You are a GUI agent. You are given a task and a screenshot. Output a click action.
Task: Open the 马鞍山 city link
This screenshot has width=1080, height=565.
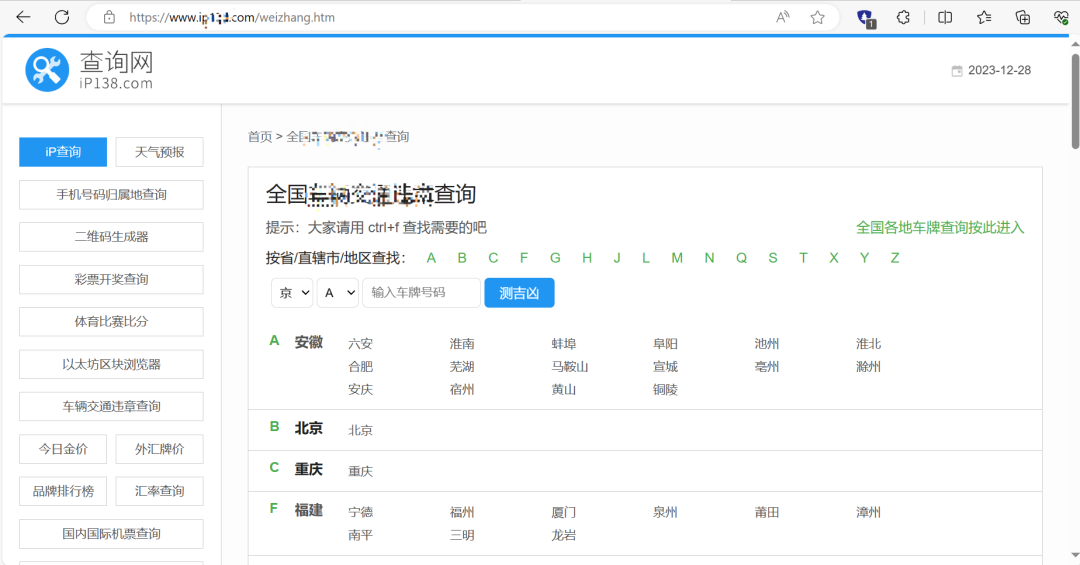click(570, 367)
